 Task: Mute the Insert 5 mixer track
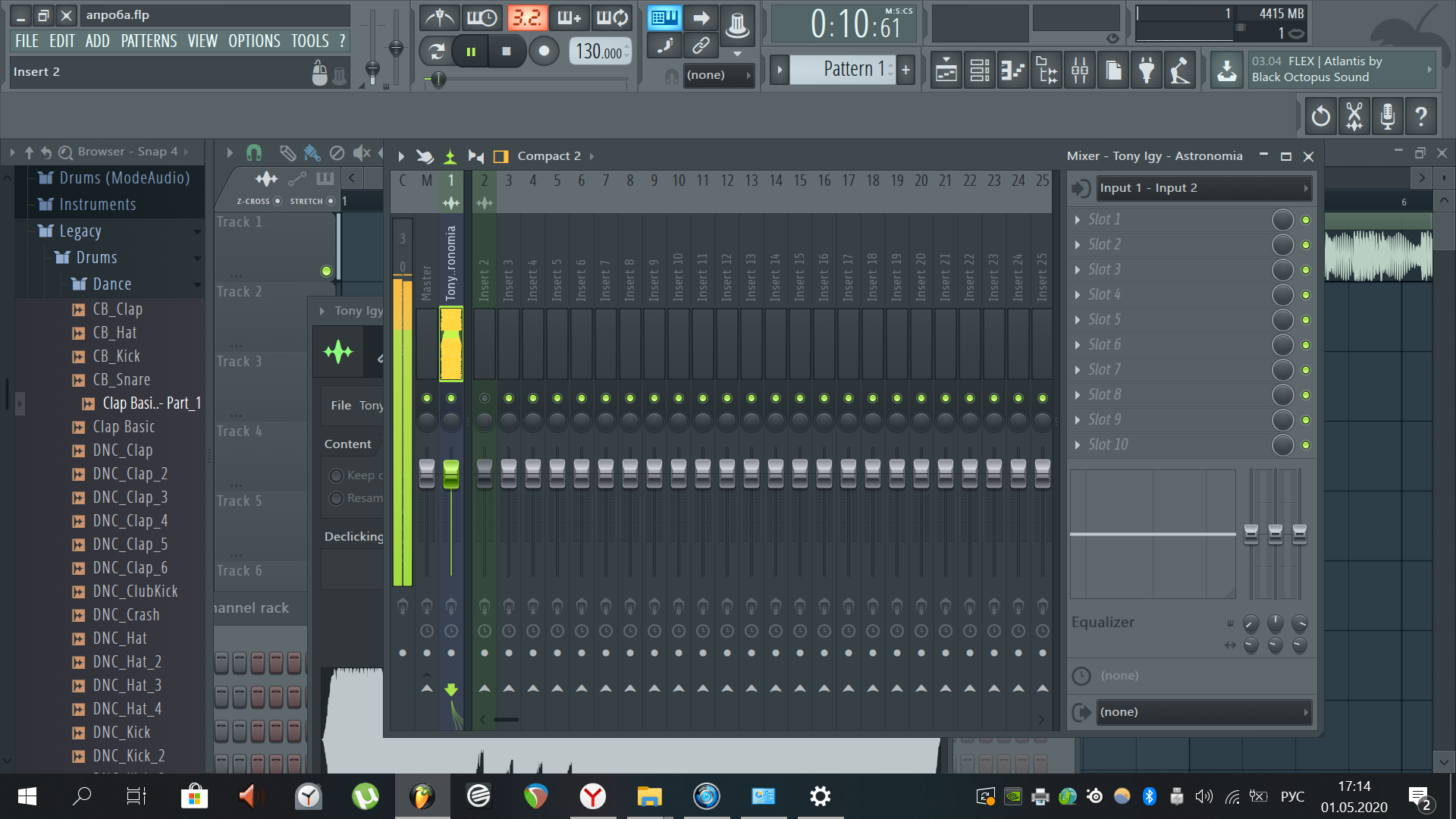click(x=557, y=398)
